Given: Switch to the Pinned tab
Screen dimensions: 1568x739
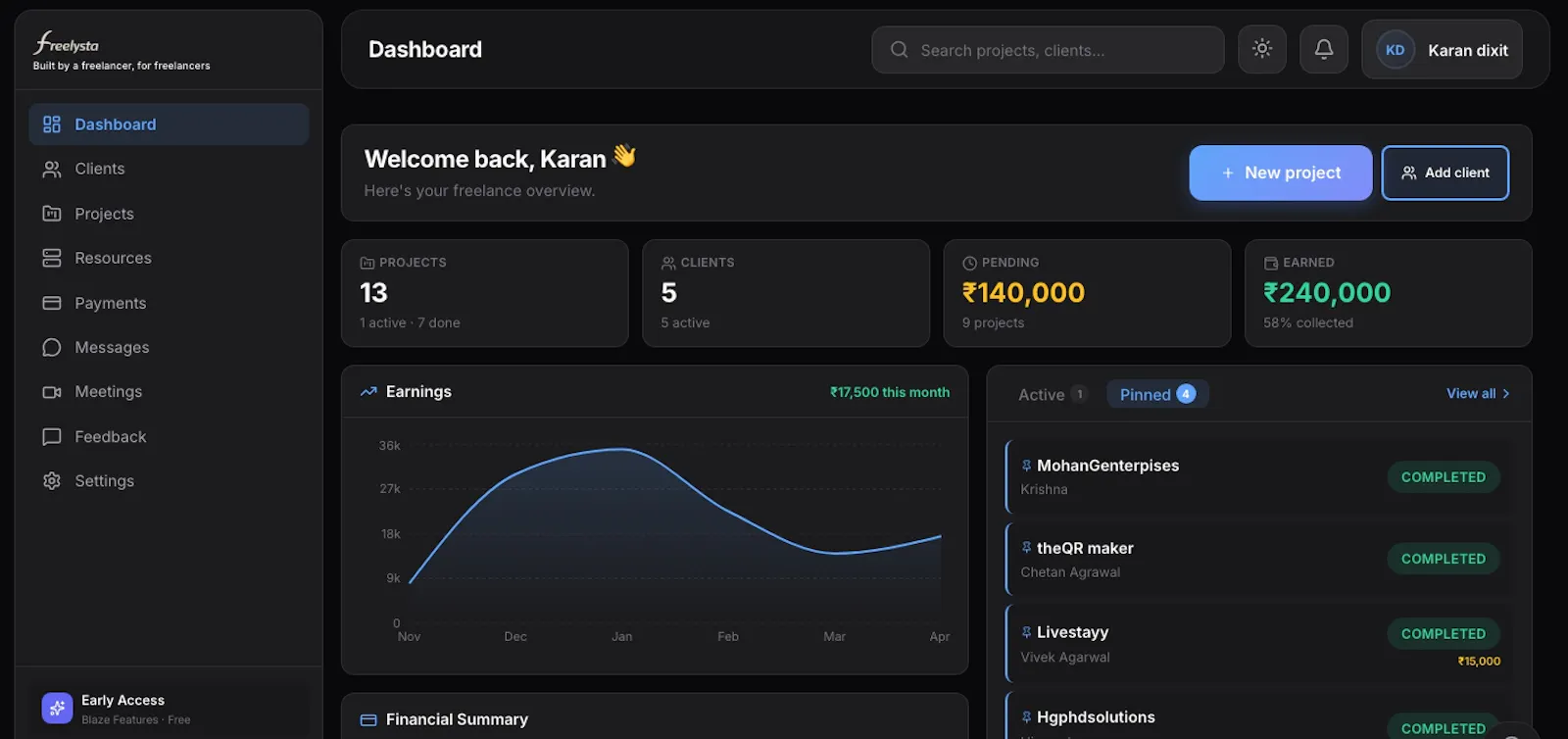Looking at the screenshot, I should pos(1157,394).
